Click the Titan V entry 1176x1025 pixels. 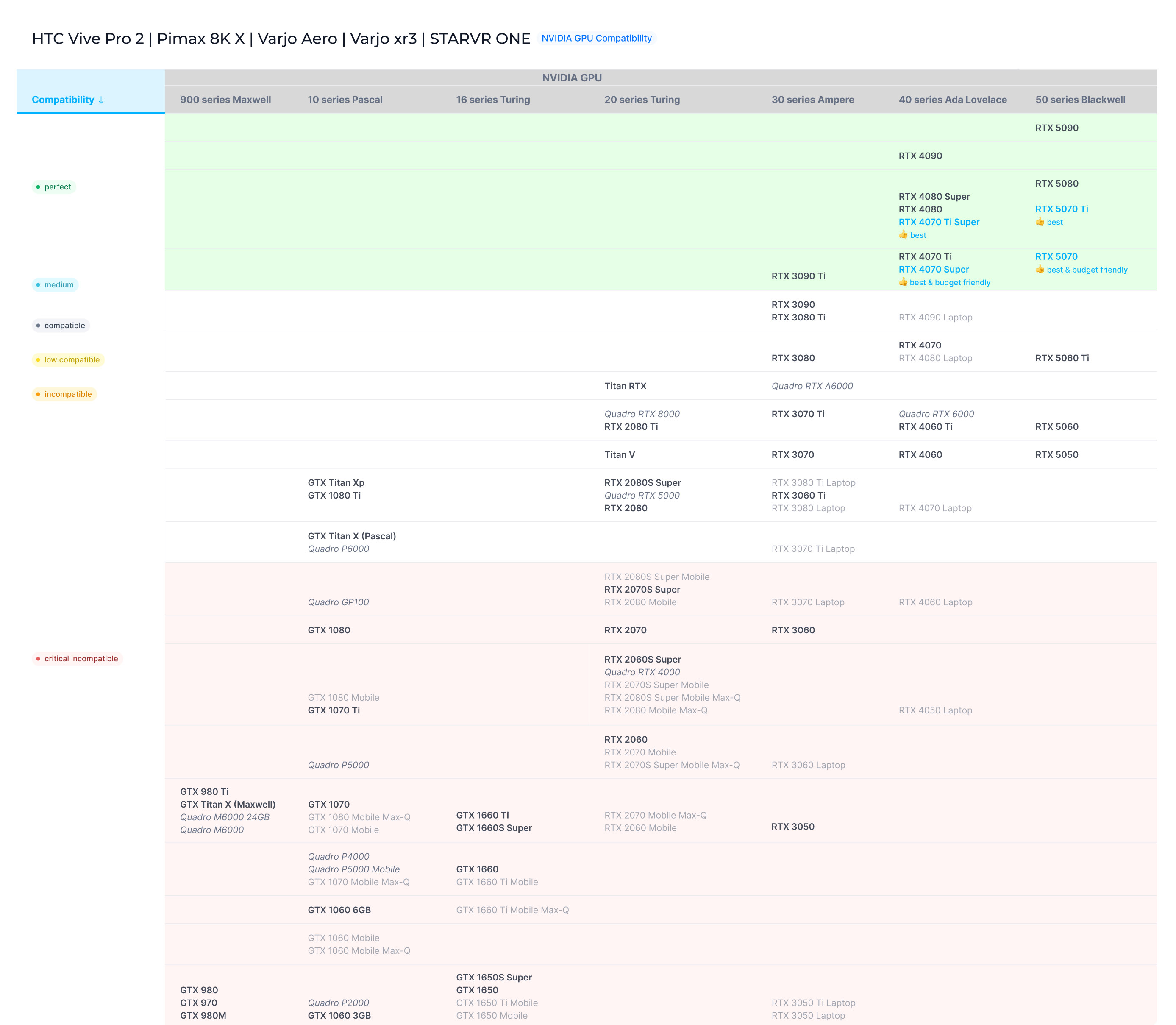point(620,455)
